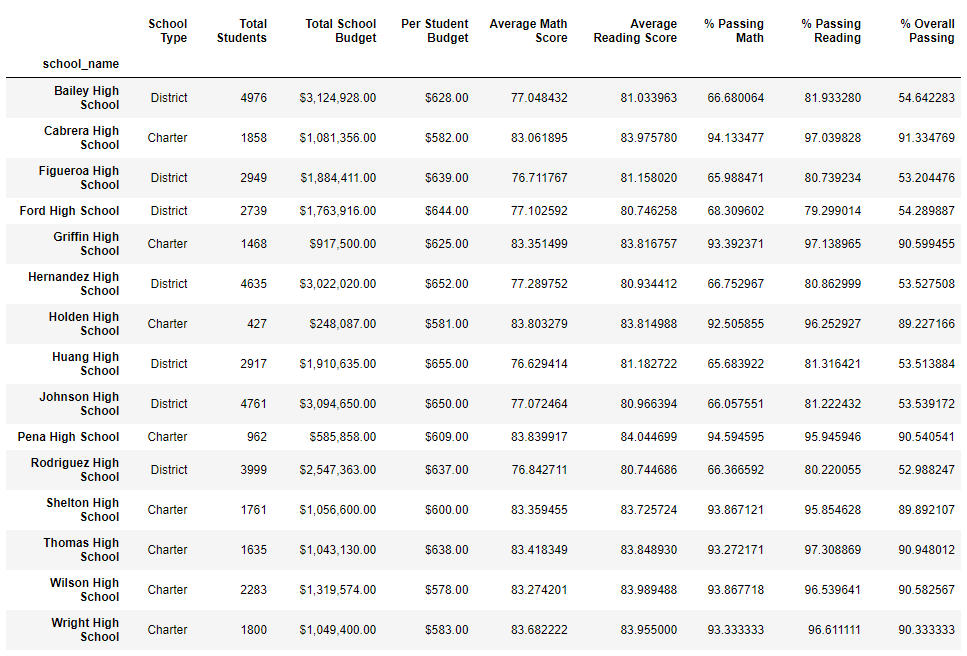Select Ford's total budget $1,763,916.00
Image resolution: width=967 pixels, height=656 pixels.
pos(338,211)
